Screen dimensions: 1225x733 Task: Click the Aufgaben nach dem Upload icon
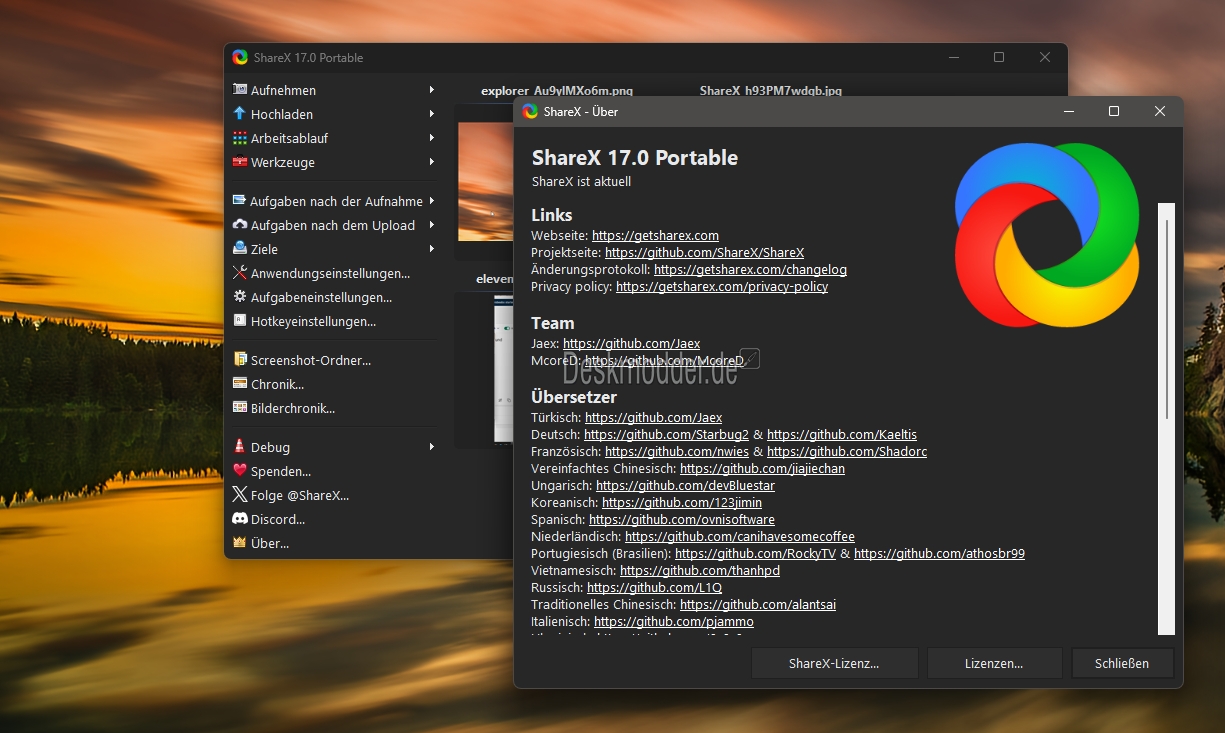point(240,225)
